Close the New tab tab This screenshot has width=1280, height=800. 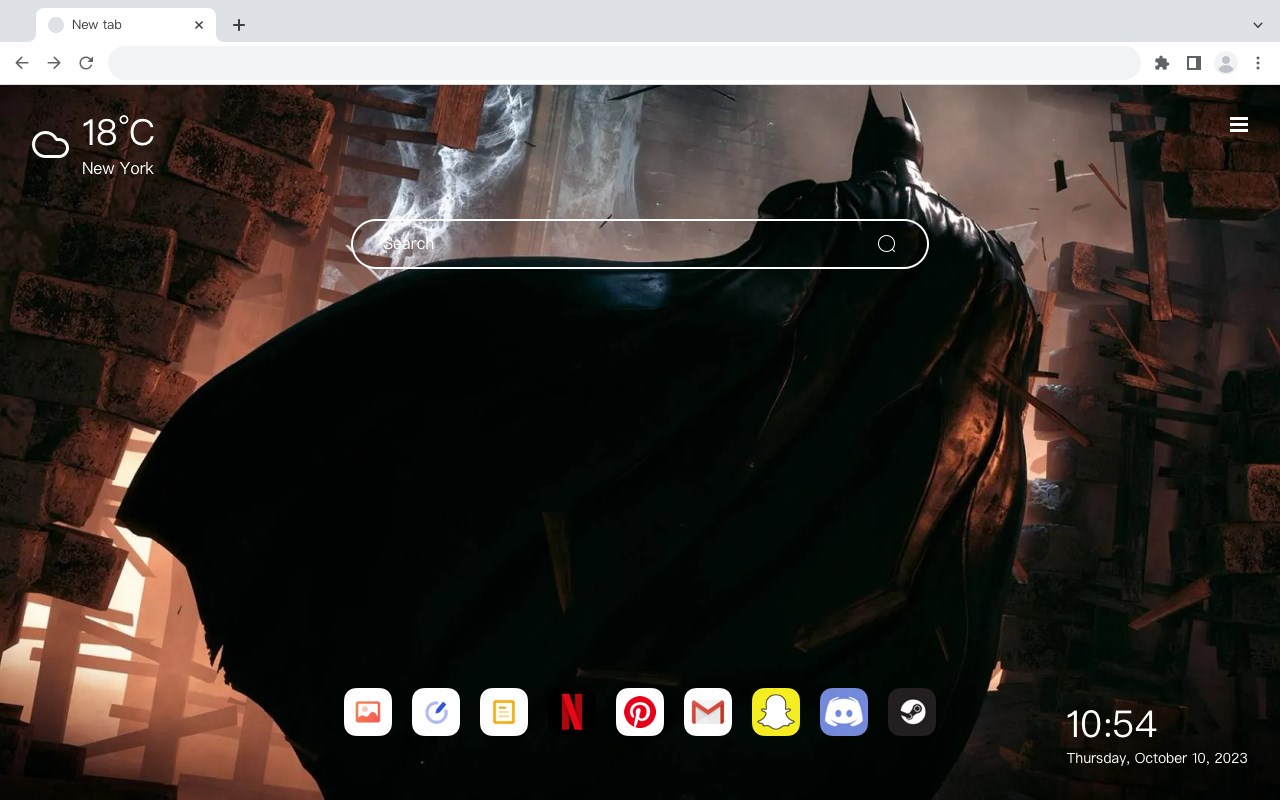(199, 25)
